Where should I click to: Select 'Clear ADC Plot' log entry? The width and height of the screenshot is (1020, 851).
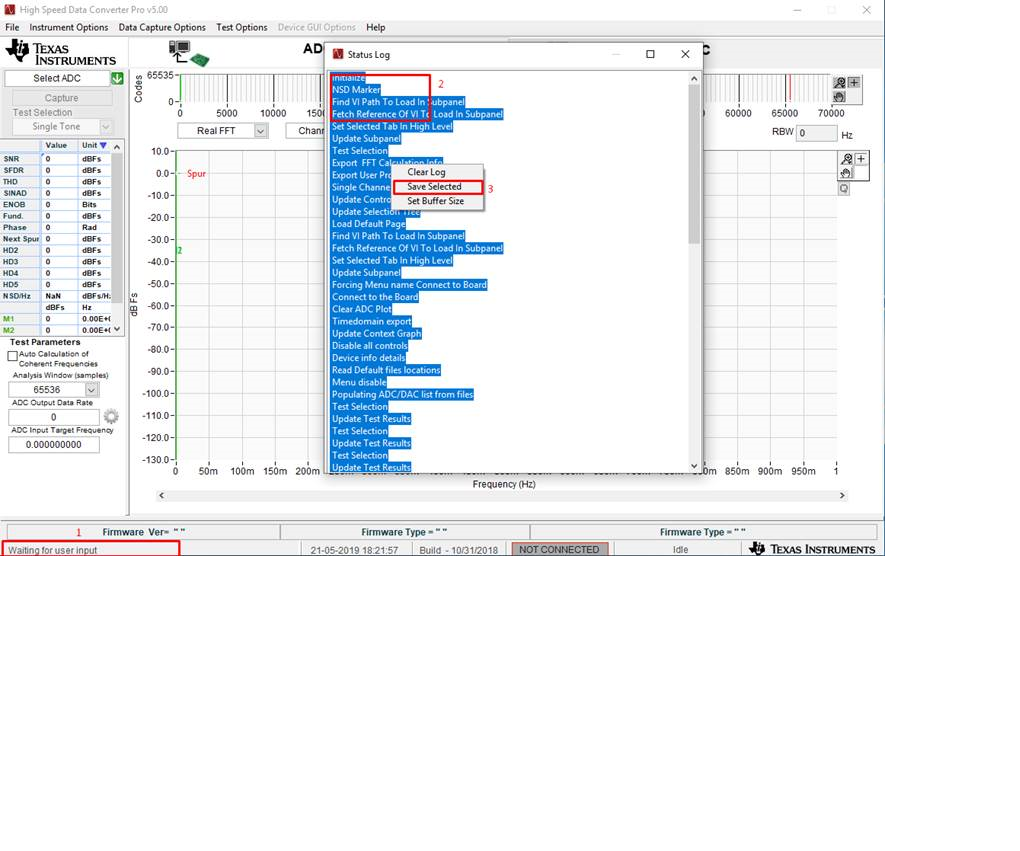pos(362,309)
